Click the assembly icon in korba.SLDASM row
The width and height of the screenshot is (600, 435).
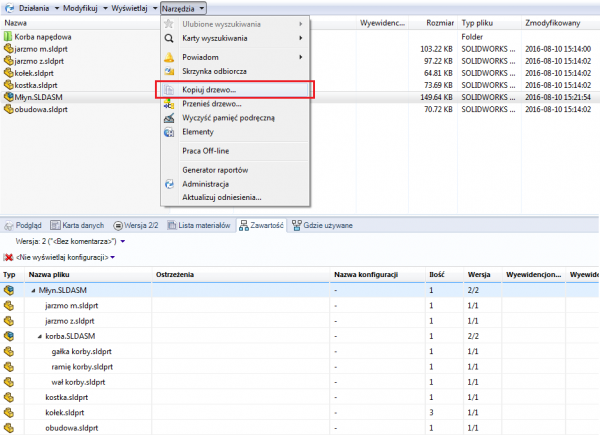[9, 336]
